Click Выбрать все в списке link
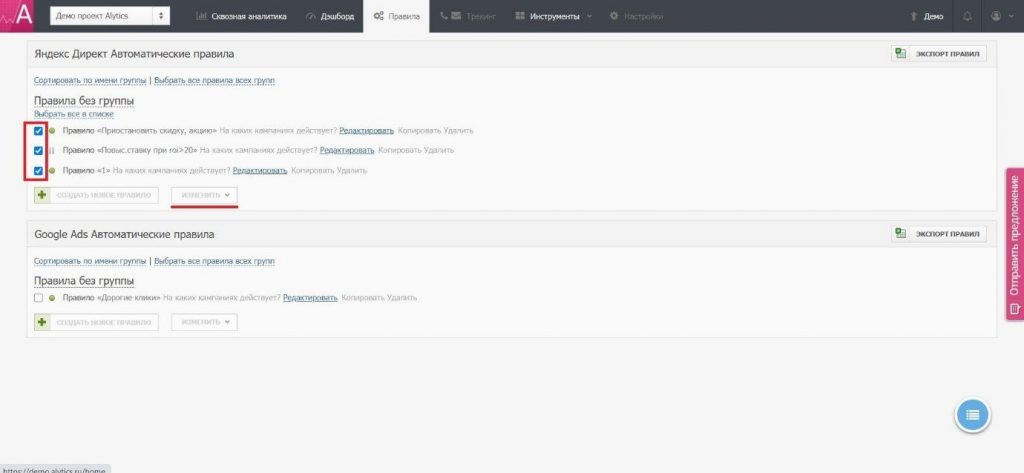The height and width of the screenshot is (473, 1024). (74, 114)
